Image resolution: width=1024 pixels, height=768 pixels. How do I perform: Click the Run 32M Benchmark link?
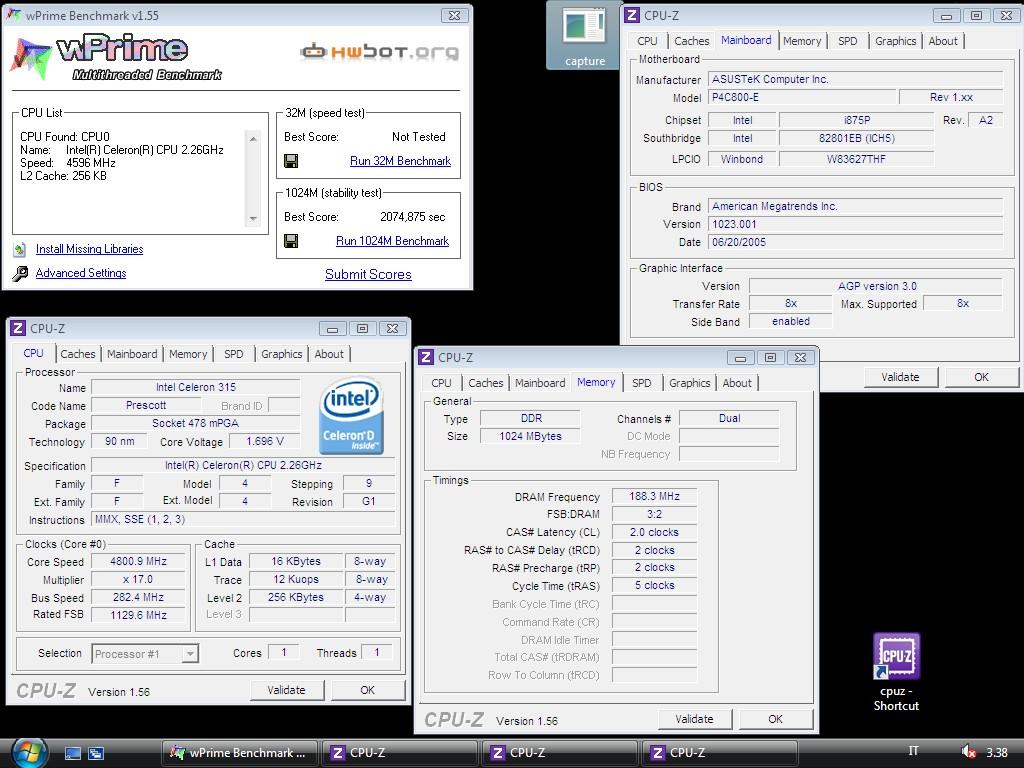point(400,161)
